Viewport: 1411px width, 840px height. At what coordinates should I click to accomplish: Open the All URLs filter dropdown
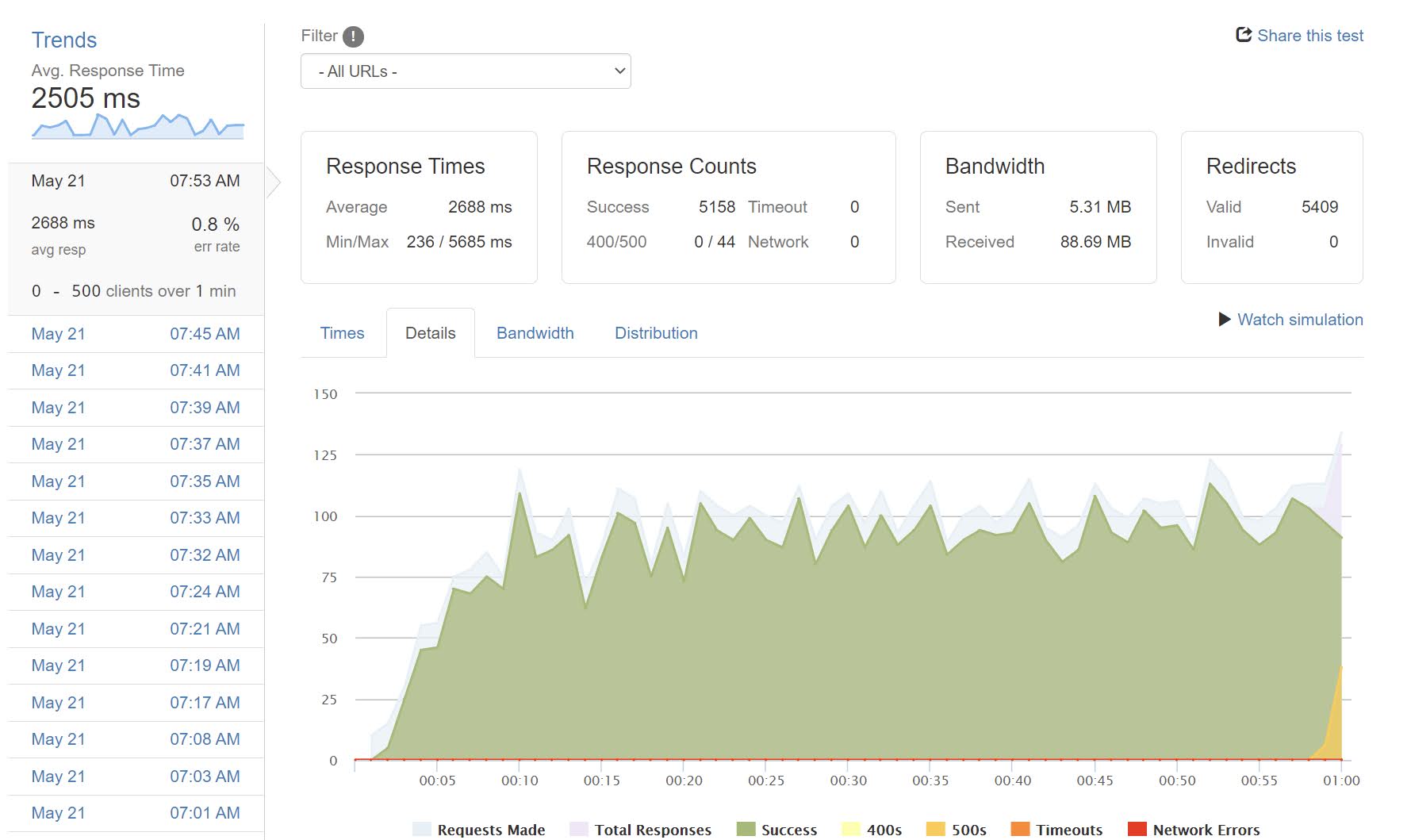[466, 71]
